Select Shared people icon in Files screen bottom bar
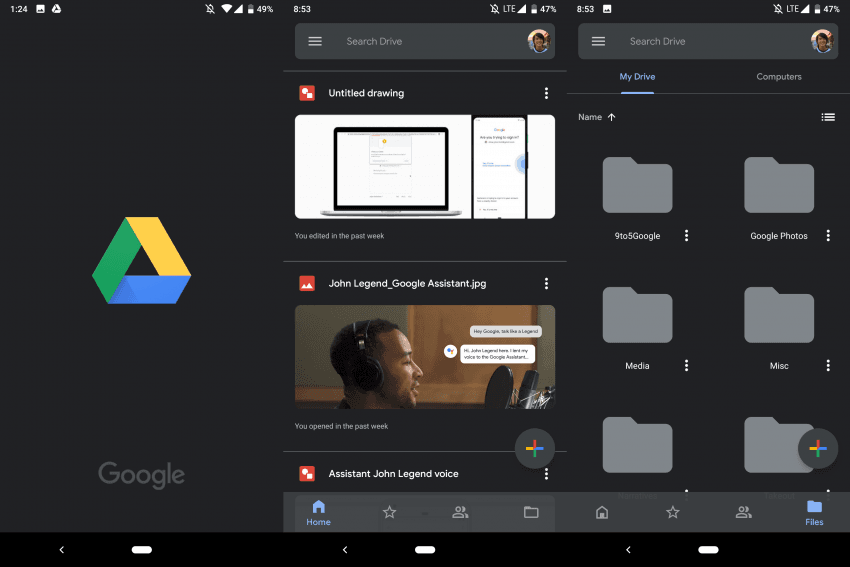Image resolution: width=850 pixels, height=567 pixels. pos(743,512)
